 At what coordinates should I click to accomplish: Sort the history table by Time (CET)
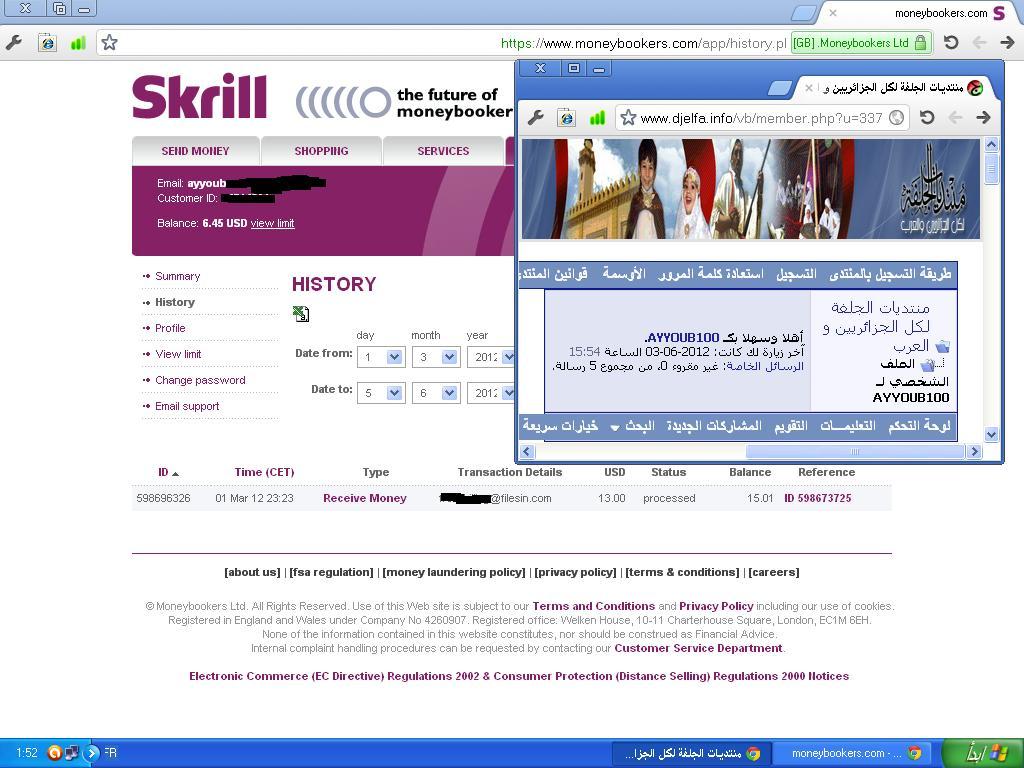(264, 472)
